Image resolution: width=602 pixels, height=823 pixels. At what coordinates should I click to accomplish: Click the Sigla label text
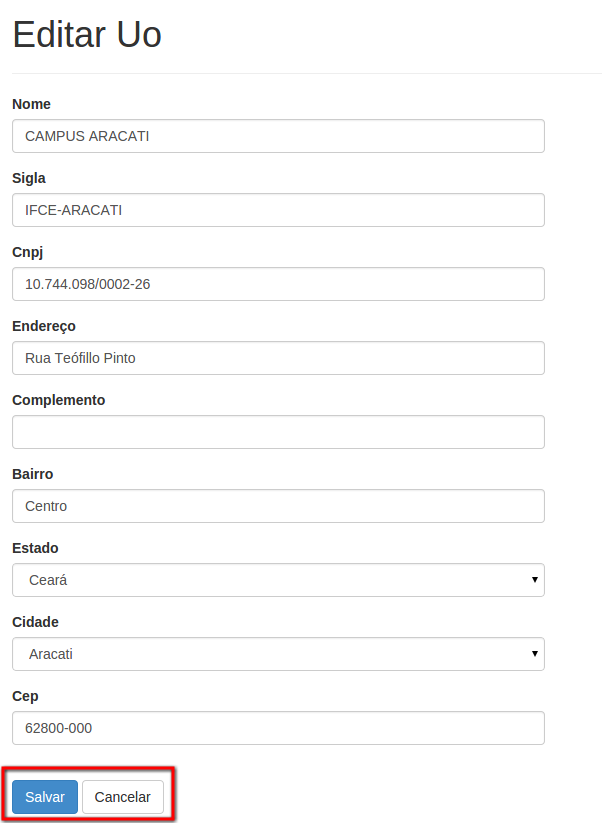(29, 178)
